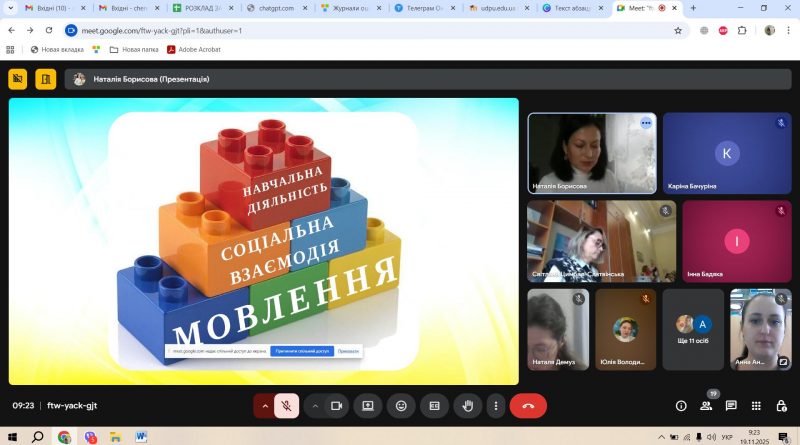Open Microsoft Word from the taskbar
The height and width of the screenshot is (445, 800).
[141, 437]
